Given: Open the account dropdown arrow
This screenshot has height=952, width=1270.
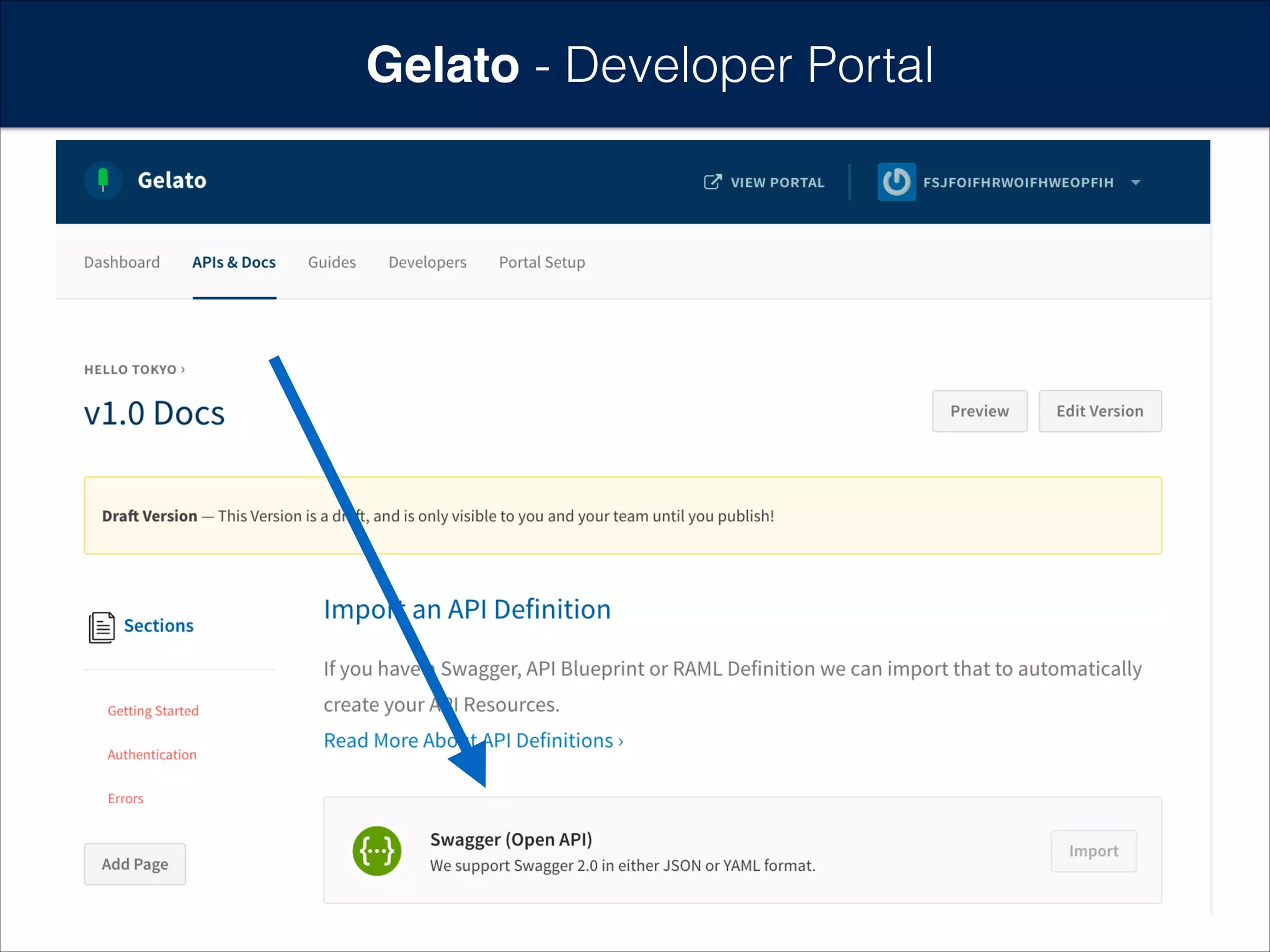Looking at the screenshot, I should [1135, 182].
